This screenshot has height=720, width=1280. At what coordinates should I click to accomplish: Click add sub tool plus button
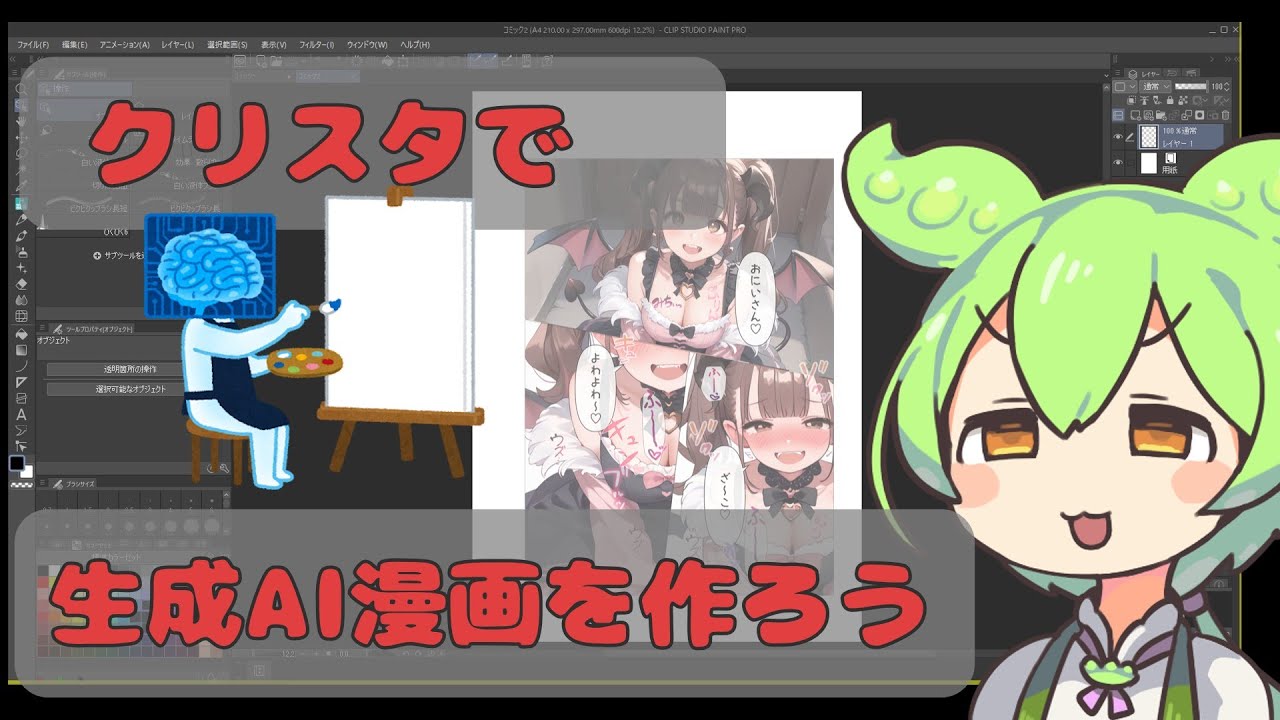(97, 255)
